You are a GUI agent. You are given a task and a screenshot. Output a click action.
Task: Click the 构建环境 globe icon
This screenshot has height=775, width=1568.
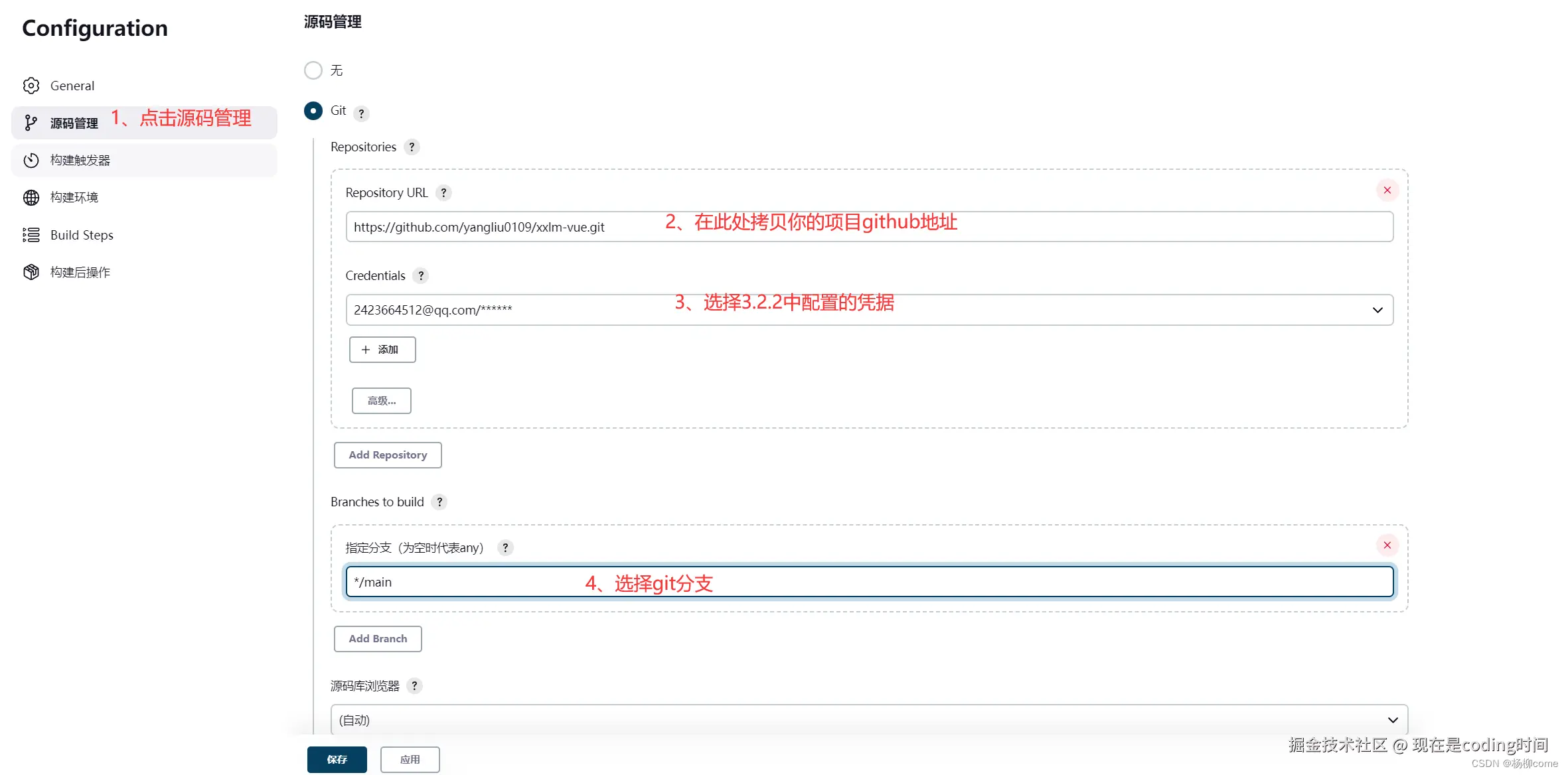point(31,197)
